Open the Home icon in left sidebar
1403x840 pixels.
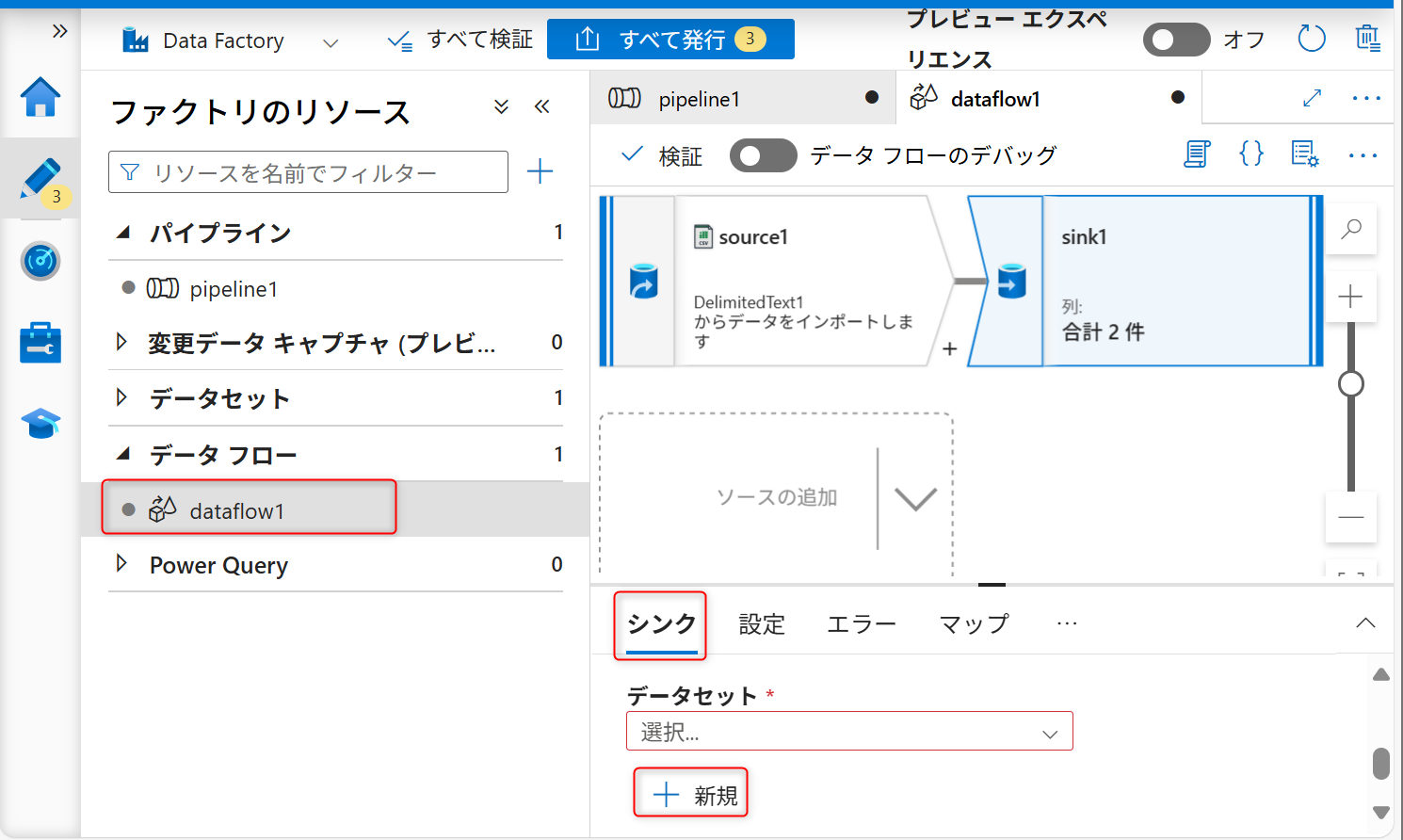pos(40,98)
